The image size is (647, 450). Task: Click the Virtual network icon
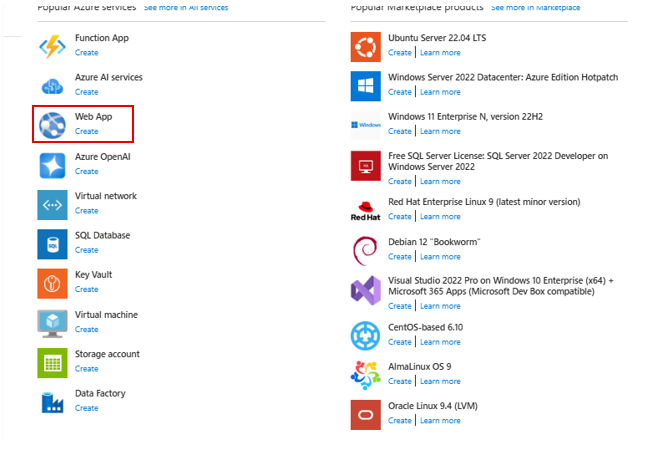pos(52,205)
